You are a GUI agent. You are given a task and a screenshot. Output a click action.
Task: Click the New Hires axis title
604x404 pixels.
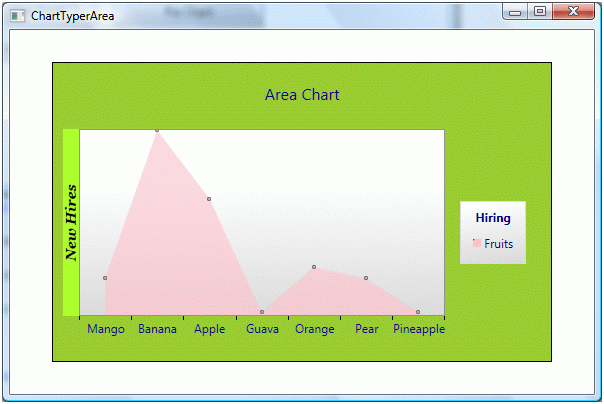pos(71,223)
